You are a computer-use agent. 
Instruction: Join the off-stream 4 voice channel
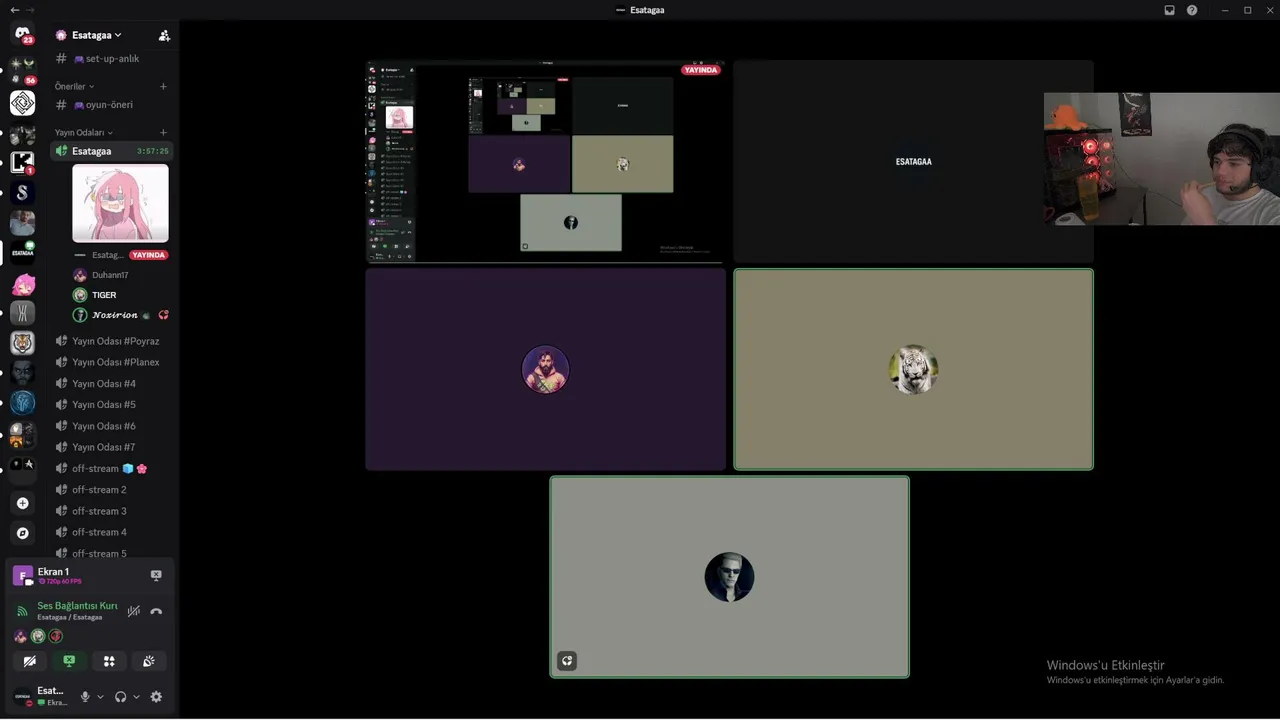112,532
